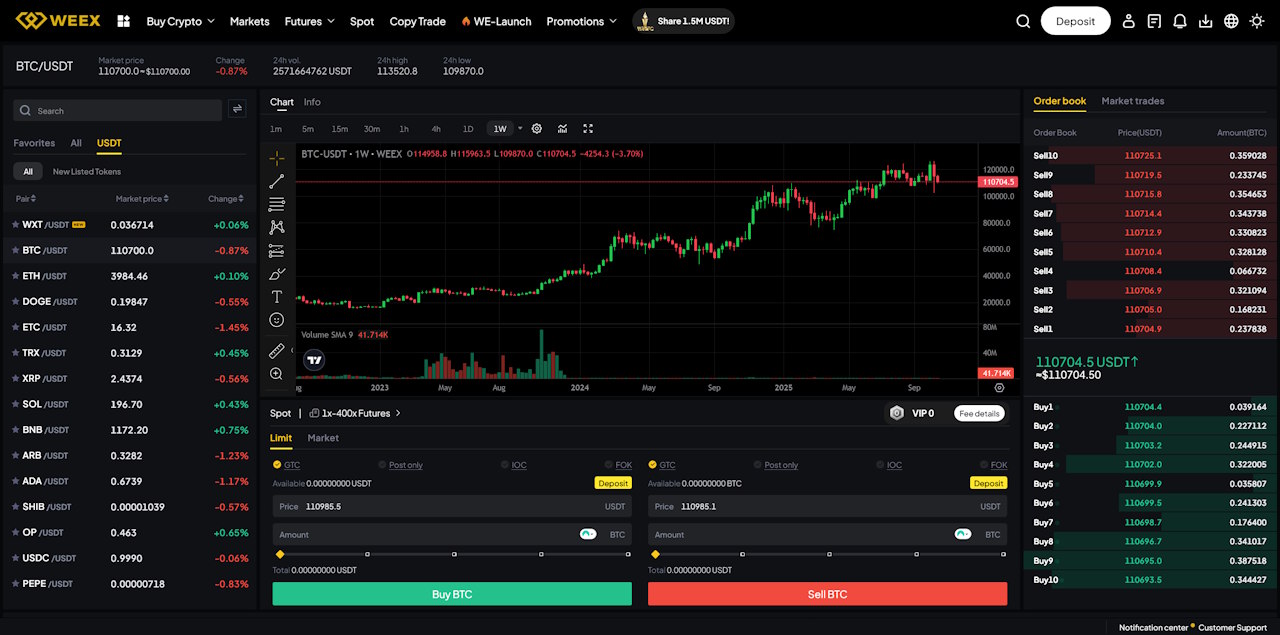Open the indicators icon above the chart
Screen dimensions: 1280x635
pos(562,128)
